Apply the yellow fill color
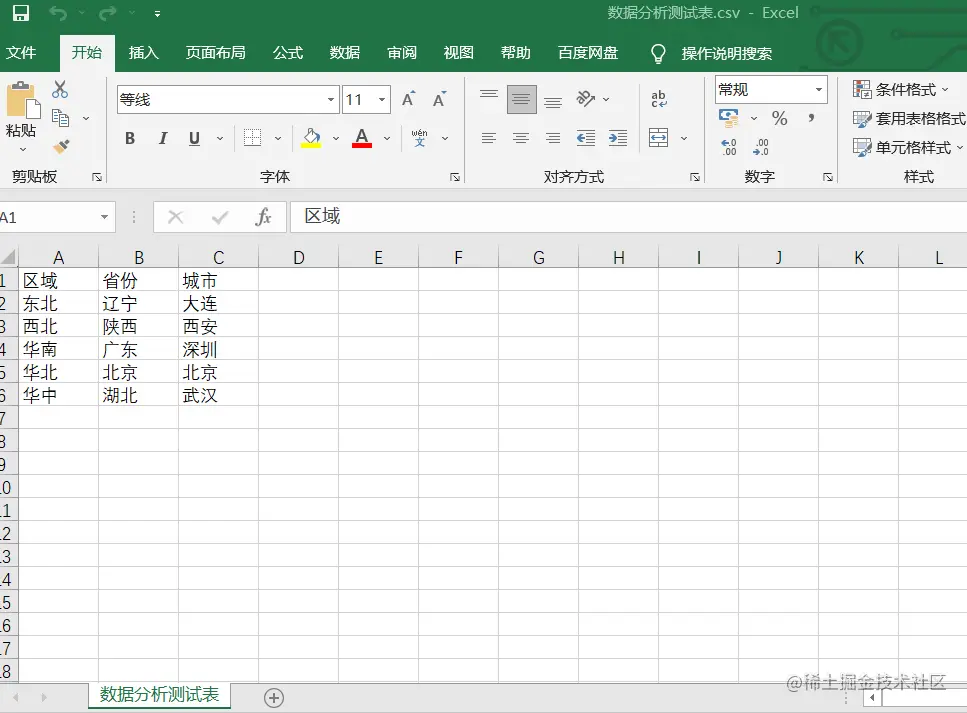This screenshot has height=713, width=967. coord(311,138)
